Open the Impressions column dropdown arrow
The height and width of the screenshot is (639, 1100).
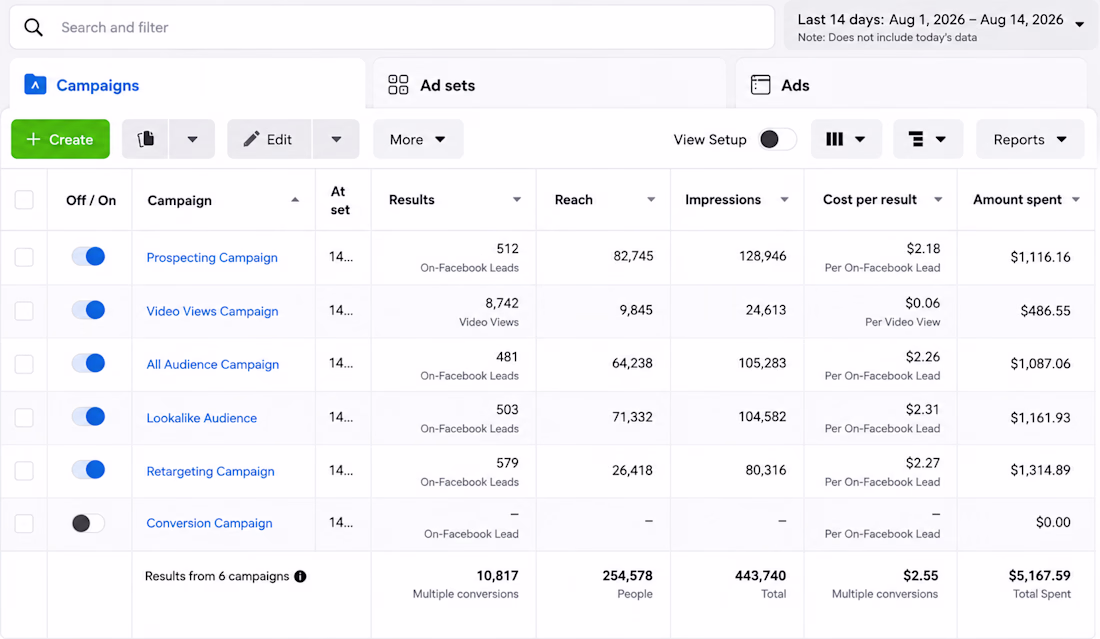(x=784, y=200)
